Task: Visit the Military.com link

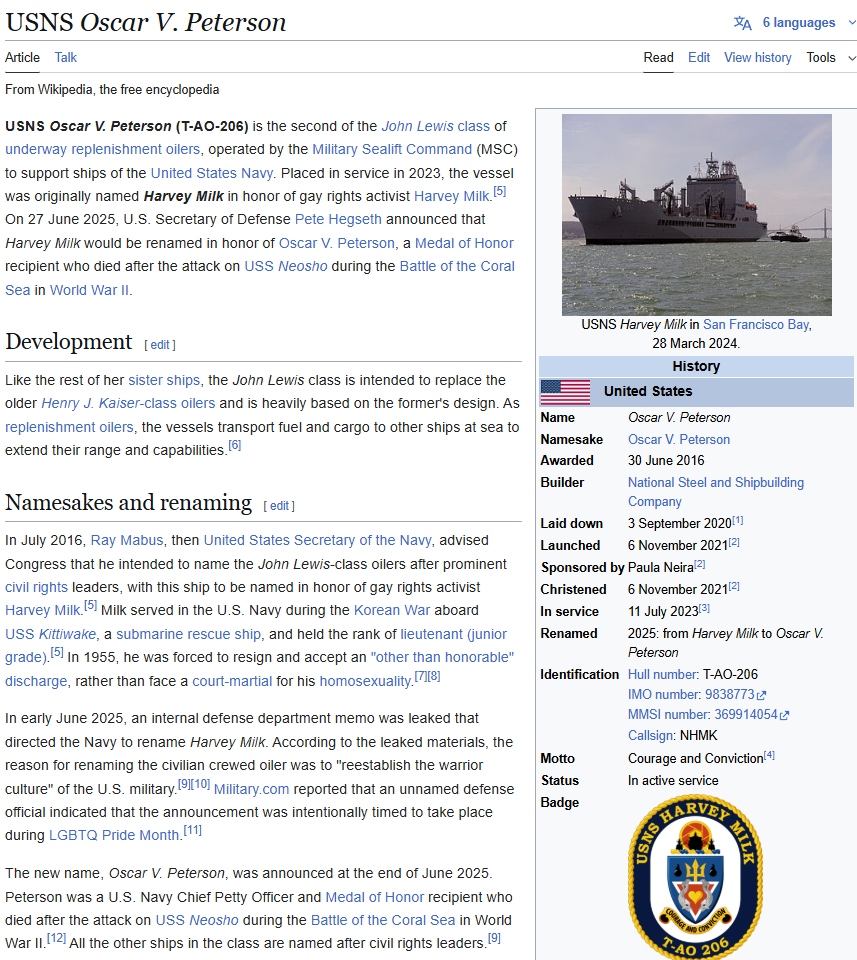Action: tap(251, 789)
